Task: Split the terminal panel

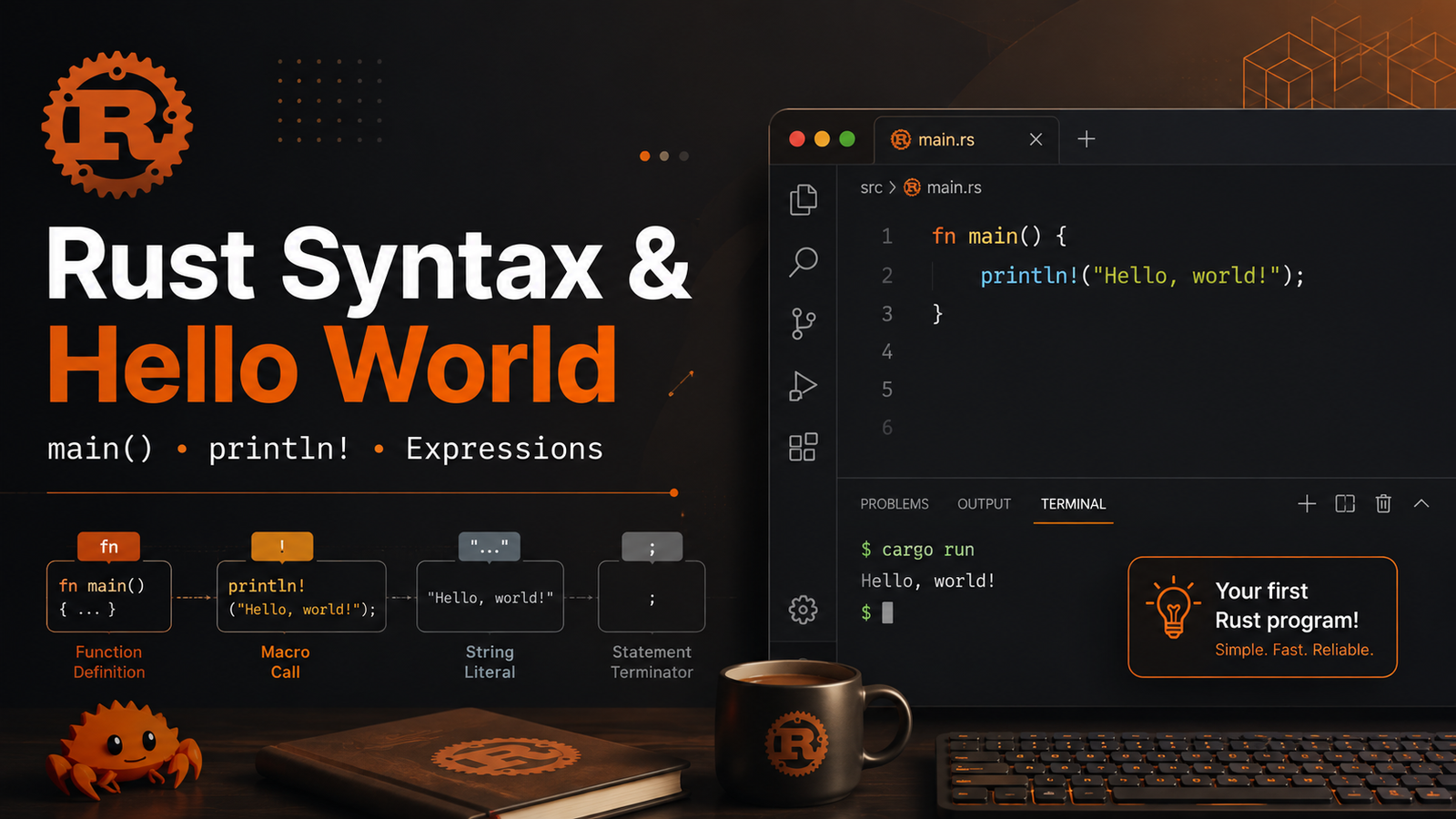Action: coord(1345,503)
